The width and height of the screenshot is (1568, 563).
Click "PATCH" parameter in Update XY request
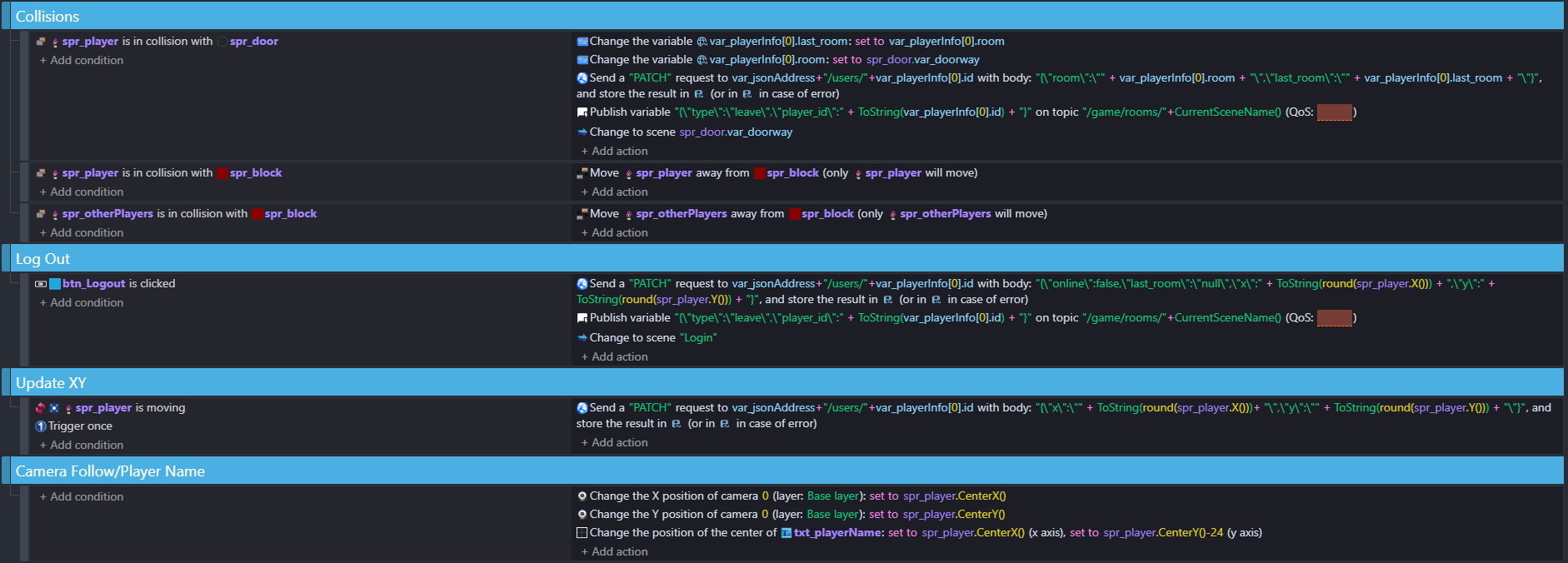click(x=650, y=408)
